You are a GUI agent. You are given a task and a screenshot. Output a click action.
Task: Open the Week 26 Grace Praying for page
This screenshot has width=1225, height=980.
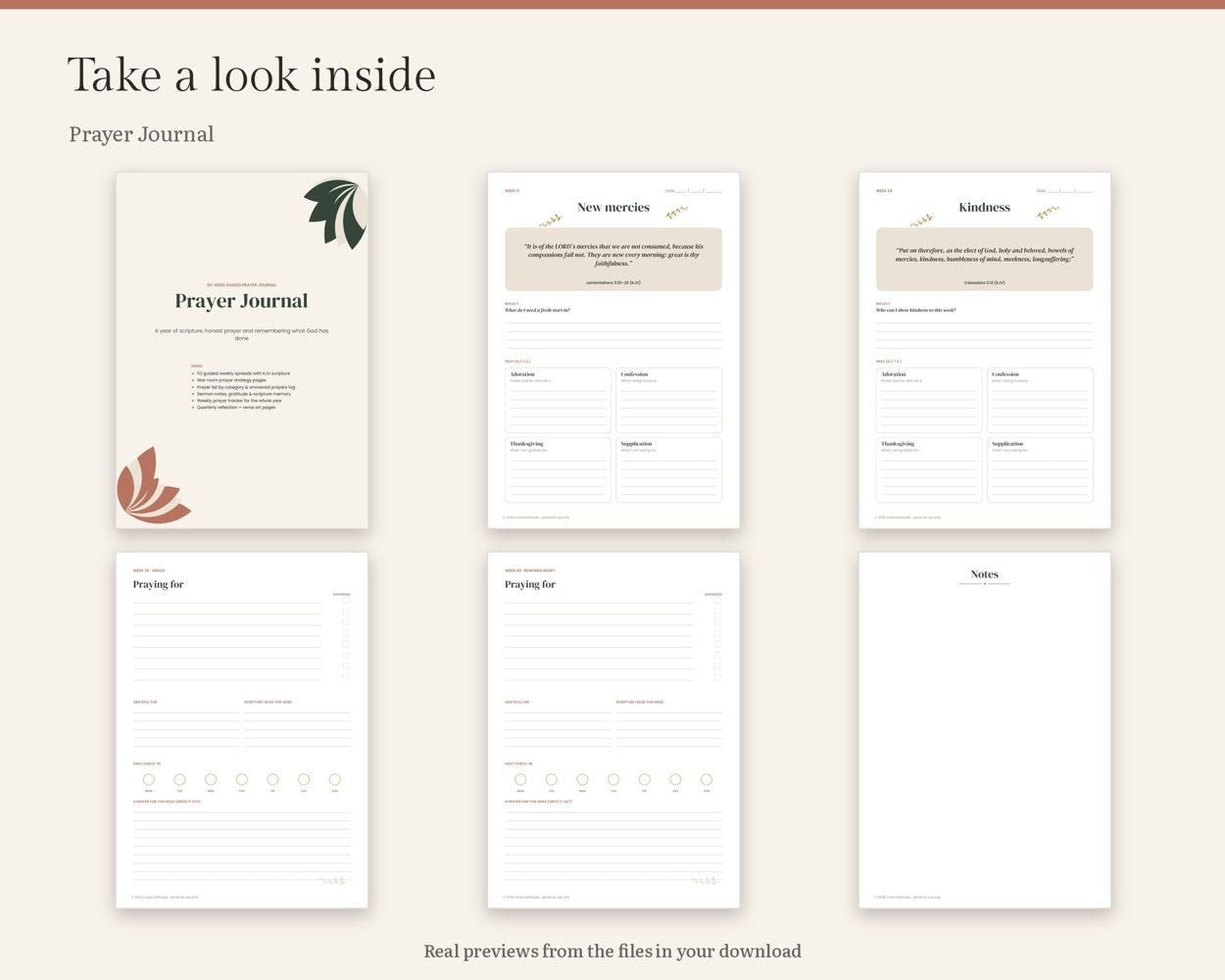[x=242, y=730]
